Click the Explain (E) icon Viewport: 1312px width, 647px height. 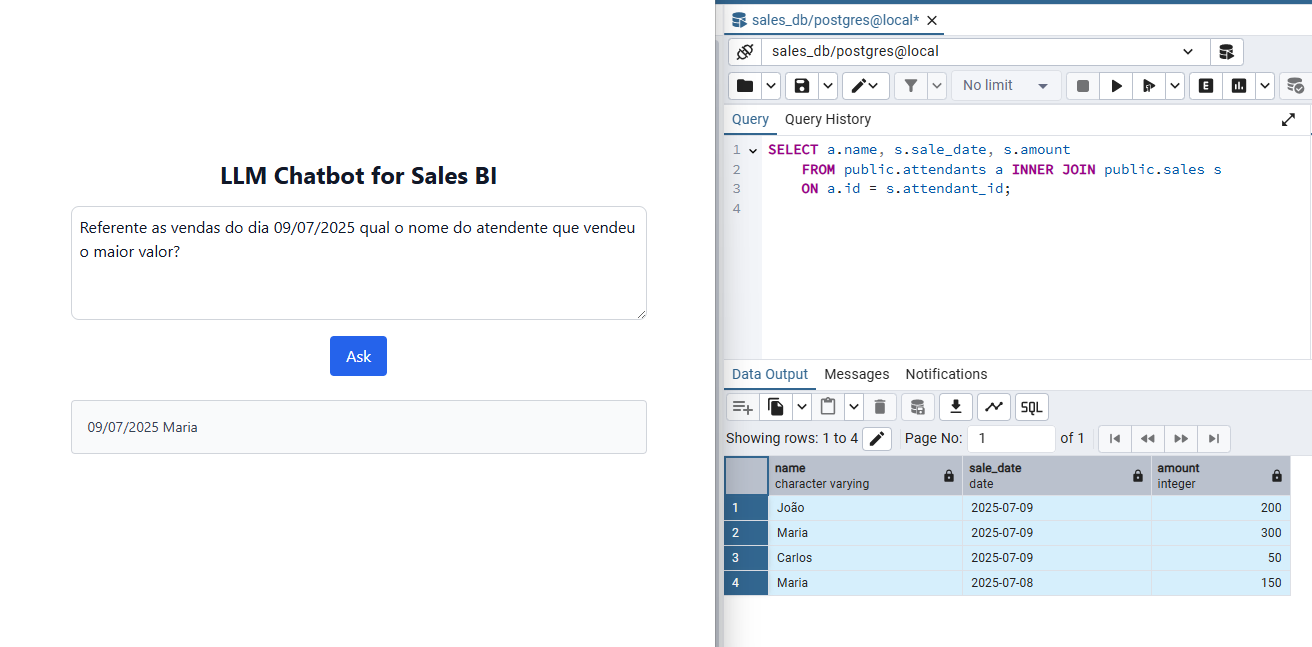point(1206,86)
